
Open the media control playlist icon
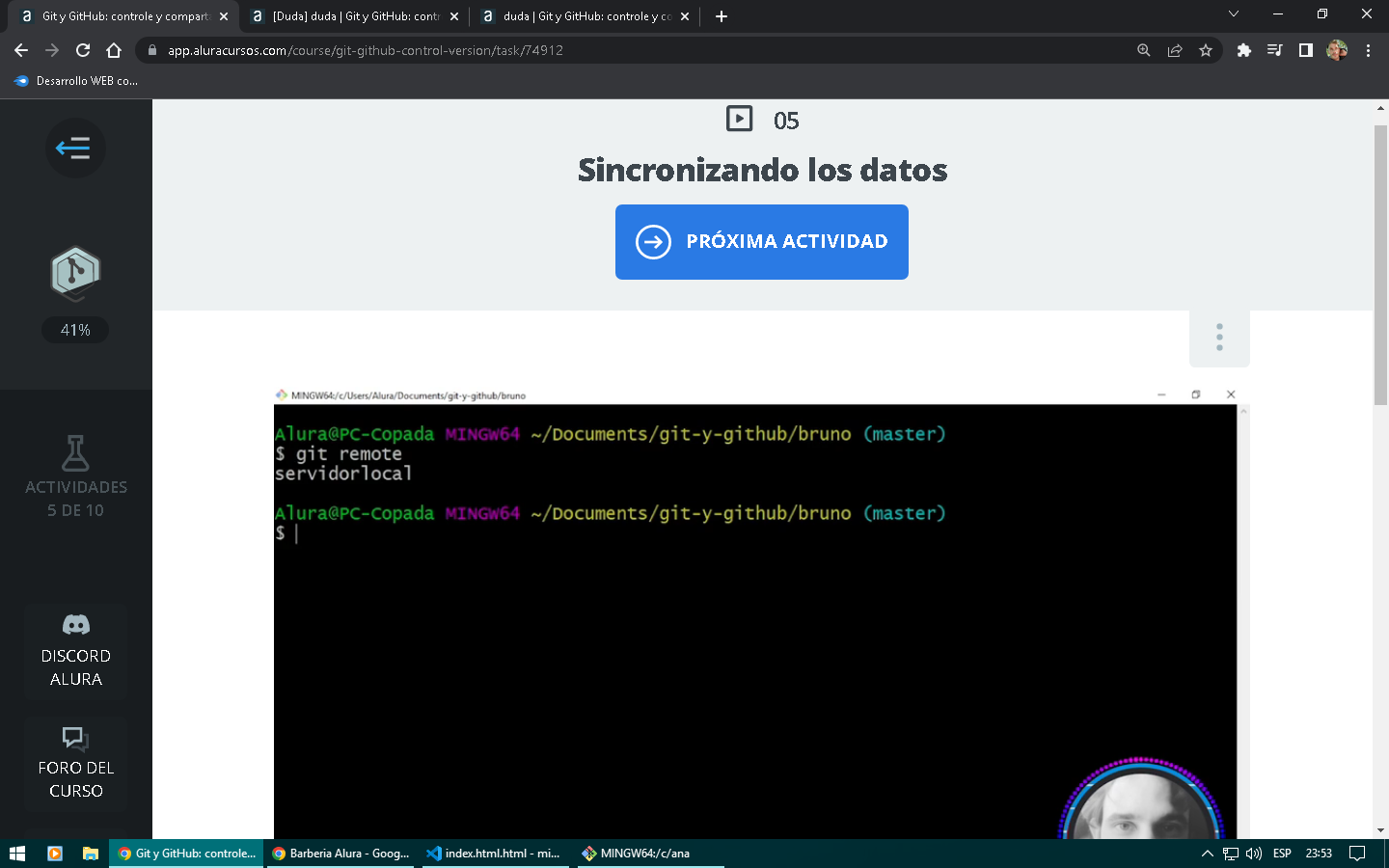coord(1275,50)
